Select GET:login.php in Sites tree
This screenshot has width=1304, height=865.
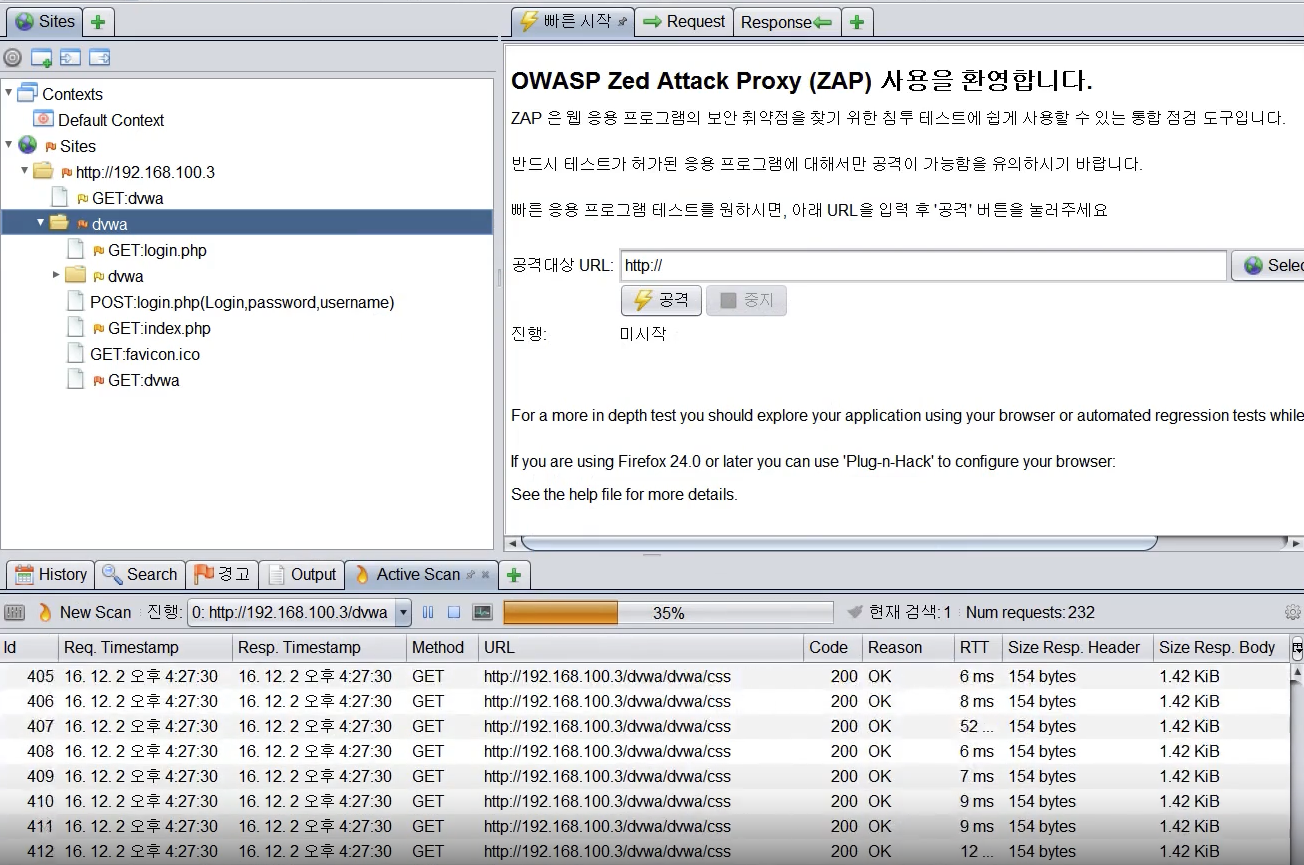coord(157,250)
